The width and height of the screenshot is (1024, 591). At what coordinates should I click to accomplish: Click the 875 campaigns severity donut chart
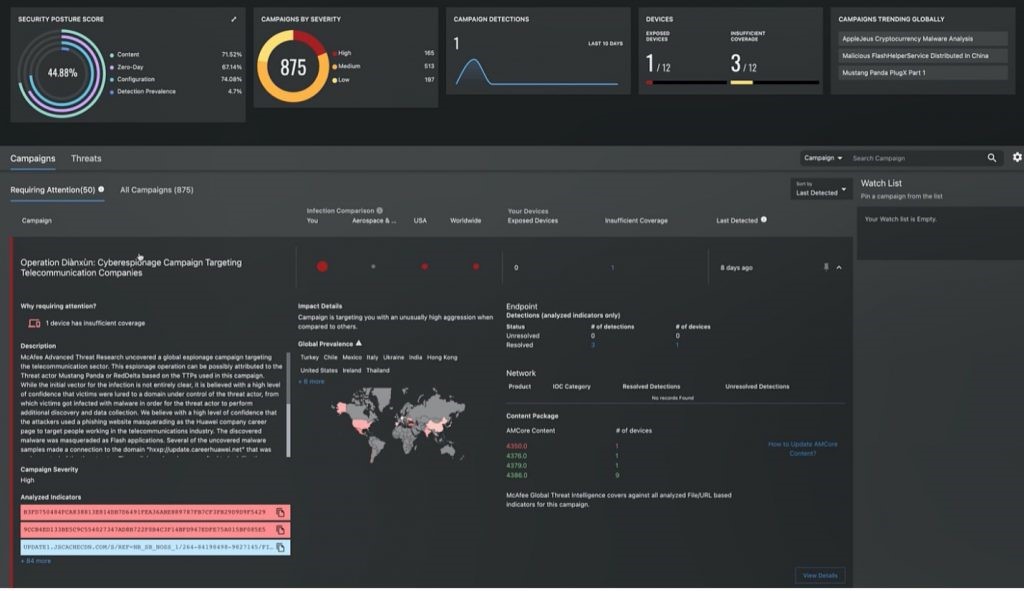click(293, 67)
